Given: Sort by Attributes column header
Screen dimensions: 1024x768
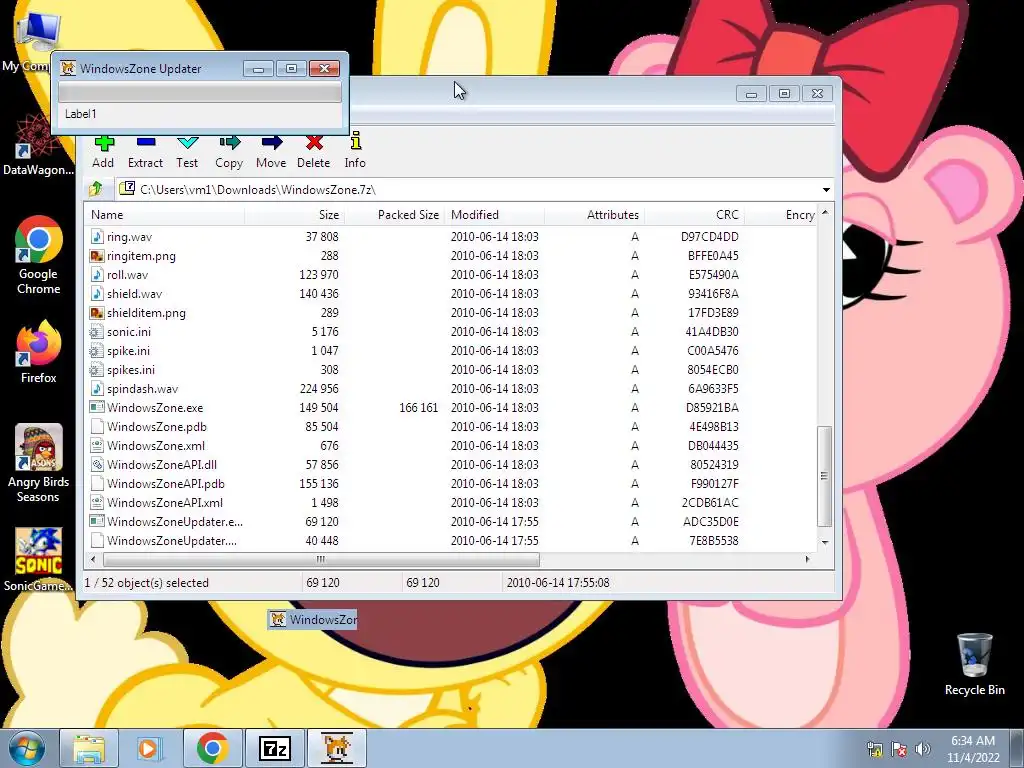Looking at the screenshot, I should point(594,215).
